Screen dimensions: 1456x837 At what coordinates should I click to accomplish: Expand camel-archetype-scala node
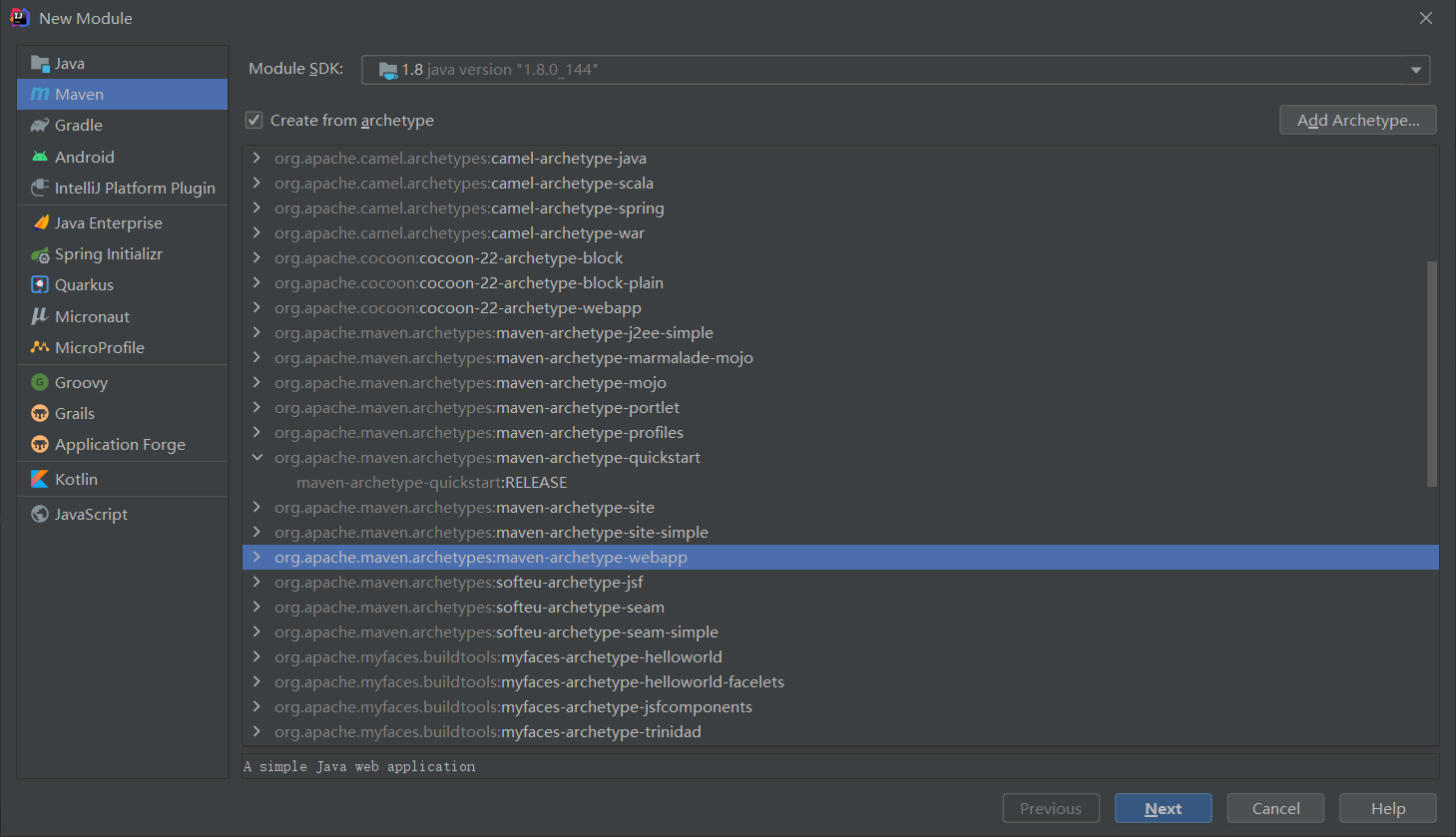(x=257, y=183)
